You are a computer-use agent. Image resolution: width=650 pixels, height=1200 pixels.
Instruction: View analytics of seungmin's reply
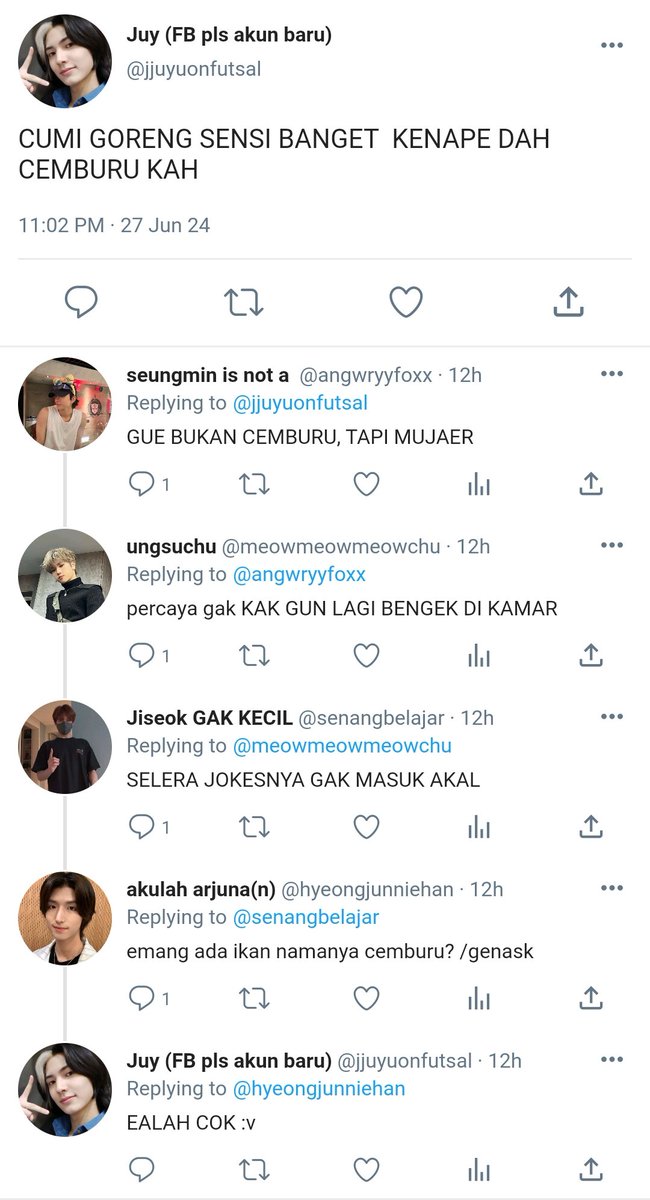(479, 485)
